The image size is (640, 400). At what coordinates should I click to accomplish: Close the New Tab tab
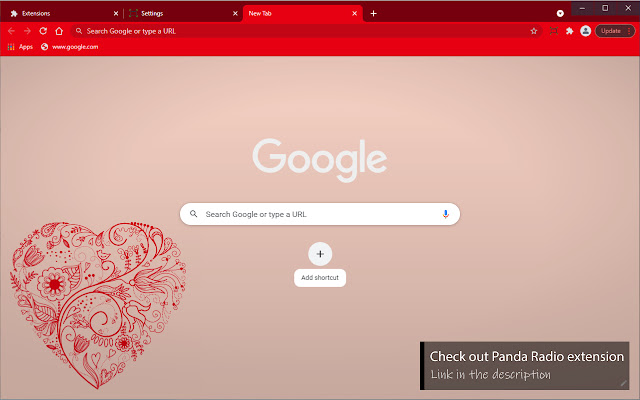click(354, 13)
